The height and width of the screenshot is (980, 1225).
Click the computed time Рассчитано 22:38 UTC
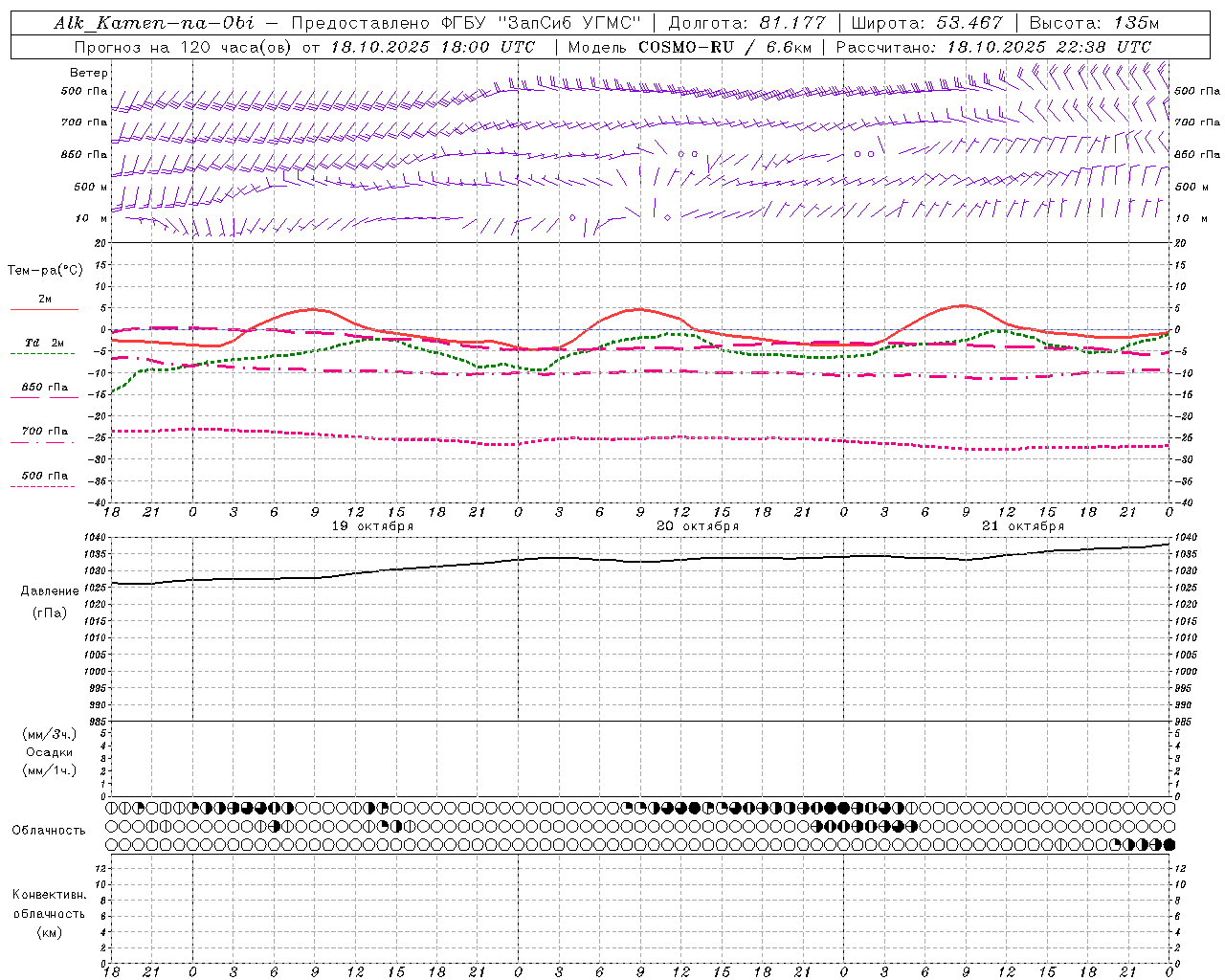[993, 47]
